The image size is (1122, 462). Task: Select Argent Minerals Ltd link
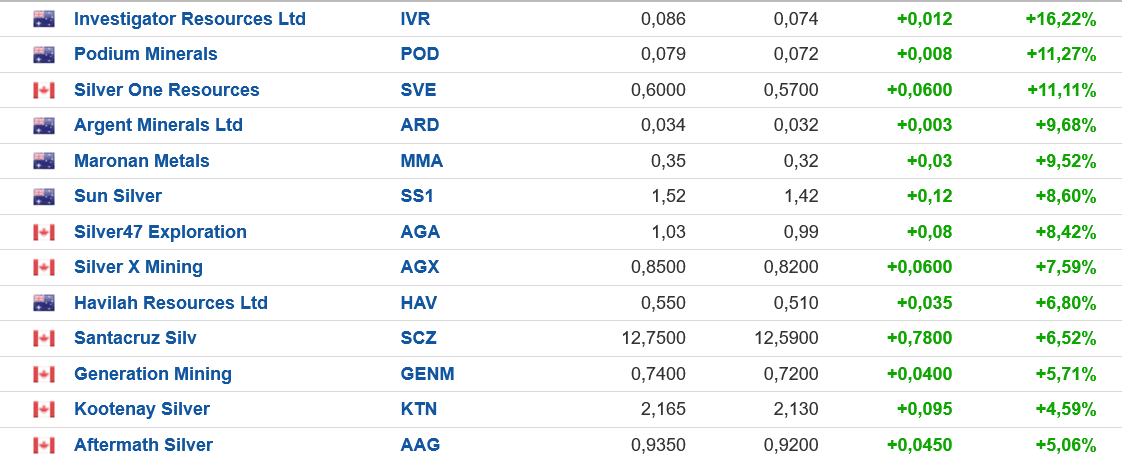[158, 125]
